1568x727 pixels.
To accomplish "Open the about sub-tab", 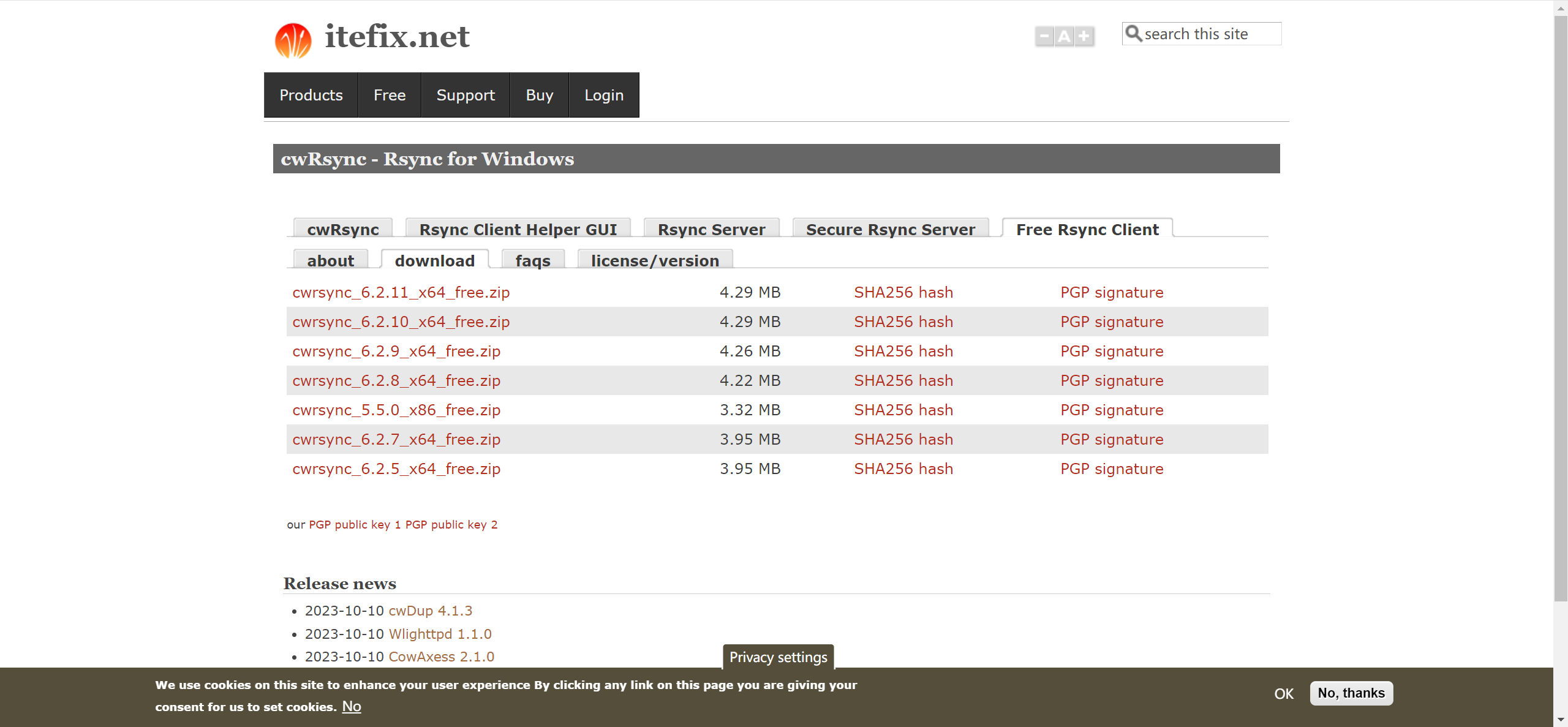I will (x=331, y=260).
